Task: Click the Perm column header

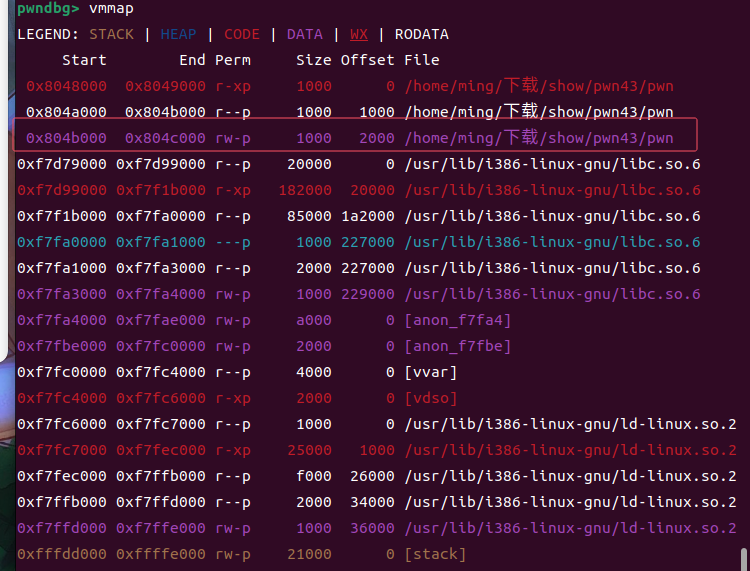Action: click(233, 60)
